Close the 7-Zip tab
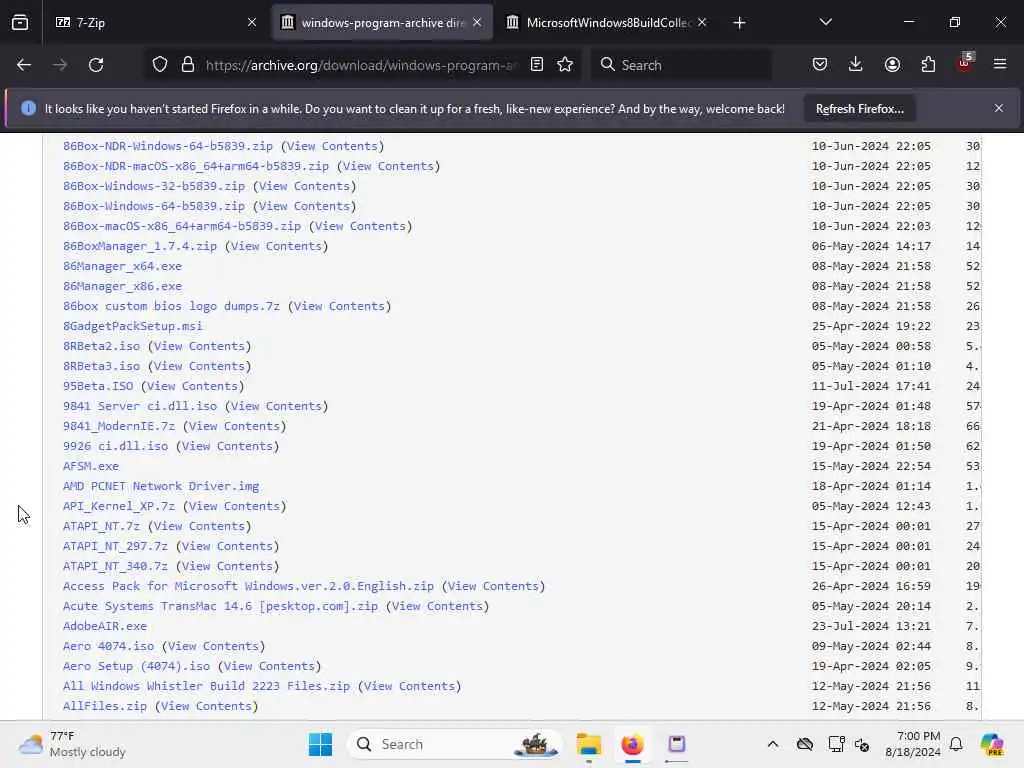1024x768 pixels. click(x=252, y=23)
